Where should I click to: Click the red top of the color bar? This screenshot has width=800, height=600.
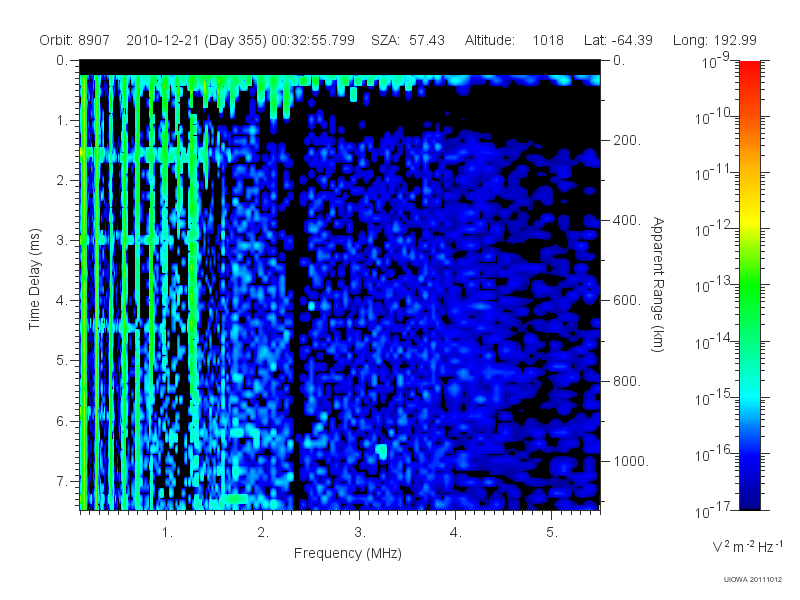click(x=749, y=69)
